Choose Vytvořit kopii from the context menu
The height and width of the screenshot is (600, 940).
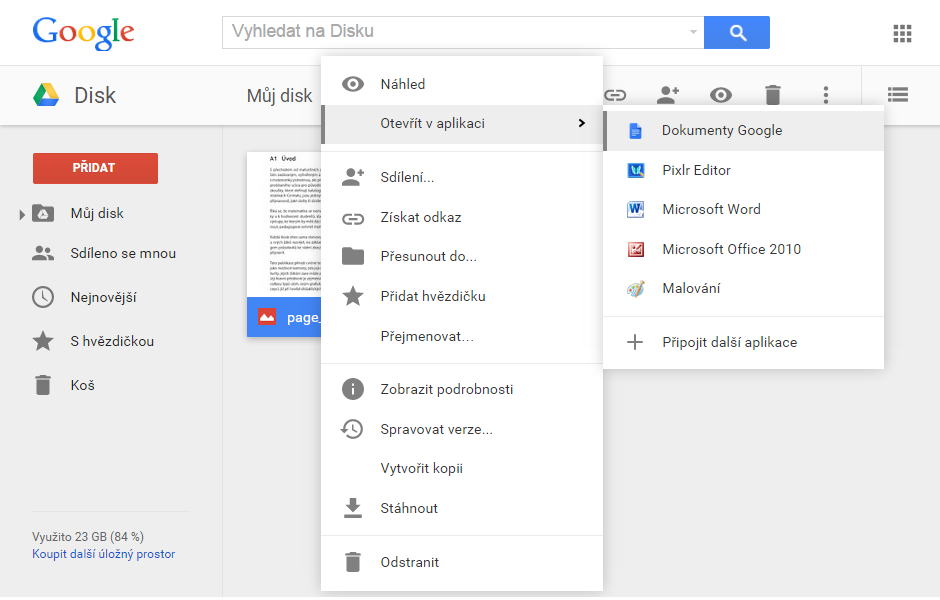462,468
